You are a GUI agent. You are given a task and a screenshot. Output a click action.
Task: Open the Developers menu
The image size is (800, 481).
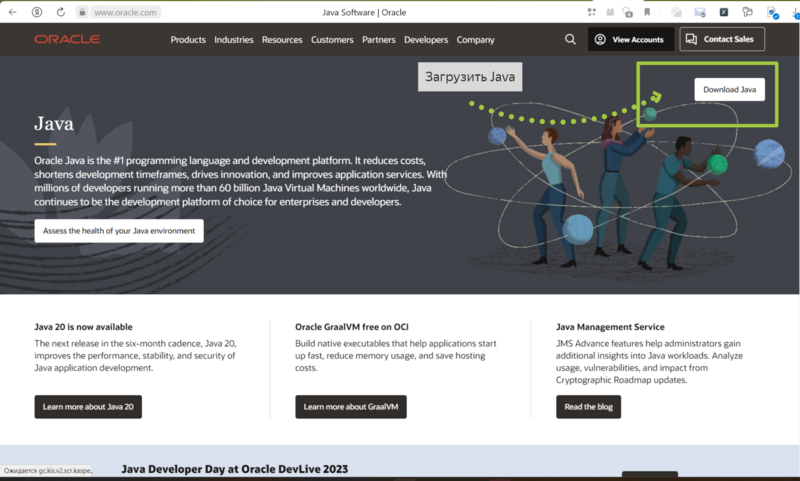(426, 40)
